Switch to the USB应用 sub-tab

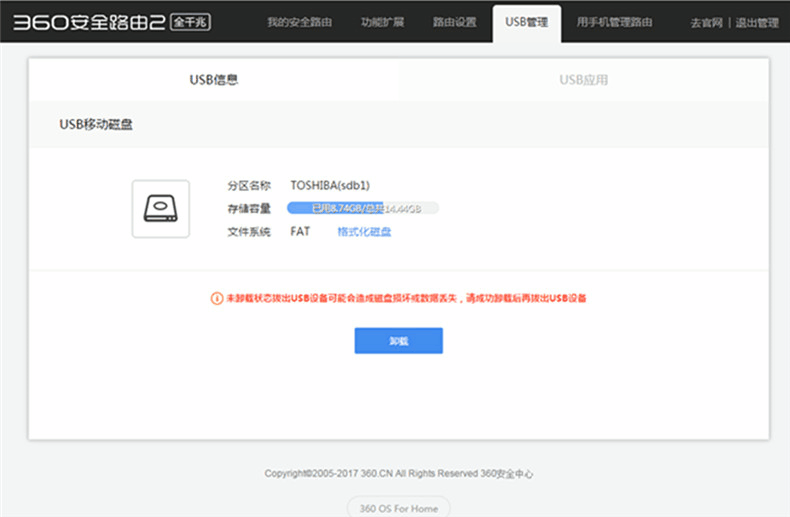[583, 80]
